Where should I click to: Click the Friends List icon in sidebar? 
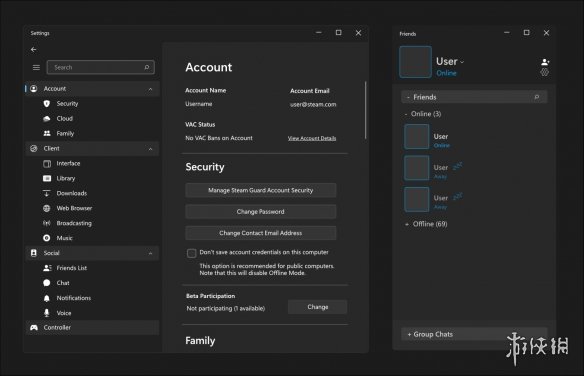click(x=47, y=268)
